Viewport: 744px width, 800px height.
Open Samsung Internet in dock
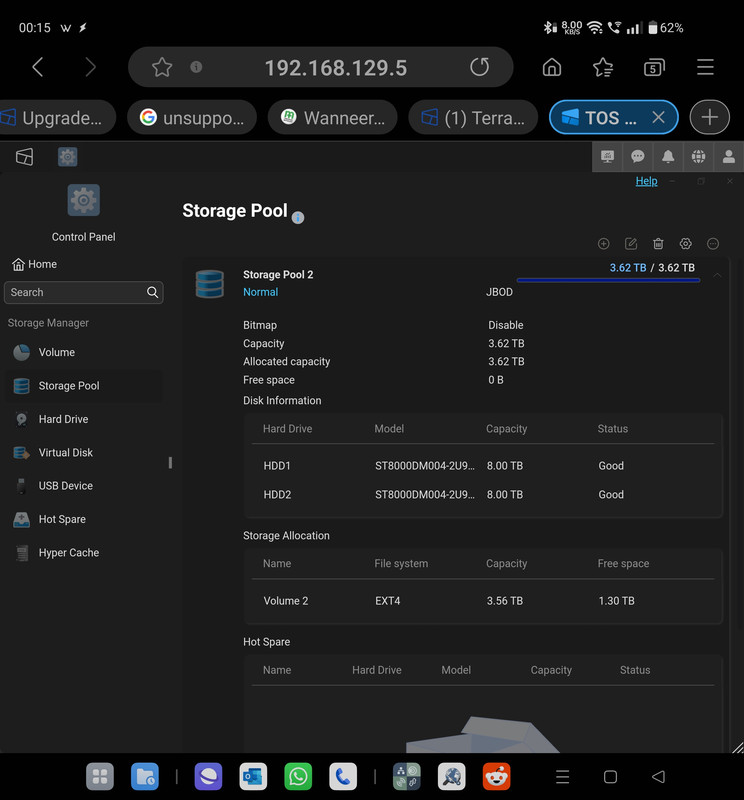[208, 777]
